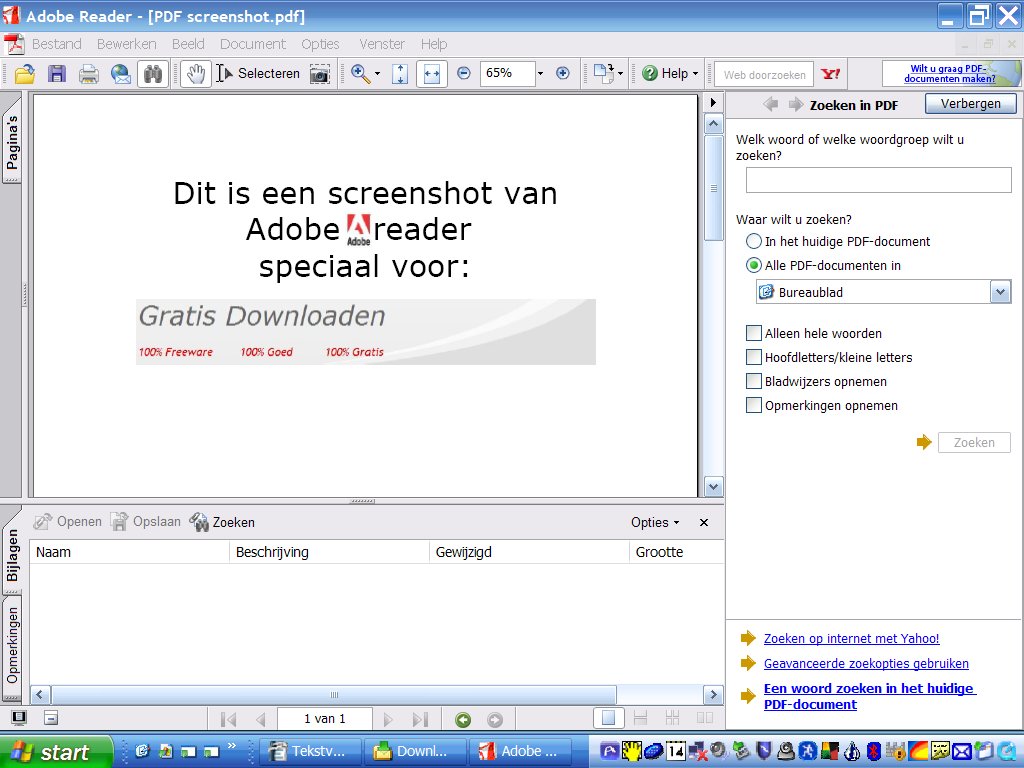The width and height of the screenshot is (1024, 768).
Task: Enable 'Alleen hele woorden' checkbox
Action: (754, 333)
